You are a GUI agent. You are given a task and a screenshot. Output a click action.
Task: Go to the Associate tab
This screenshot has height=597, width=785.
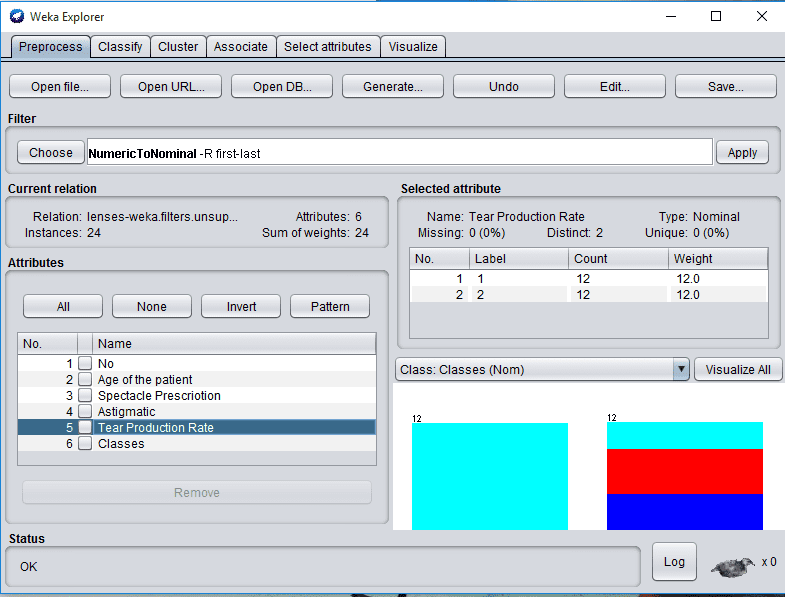coord(241,47)
